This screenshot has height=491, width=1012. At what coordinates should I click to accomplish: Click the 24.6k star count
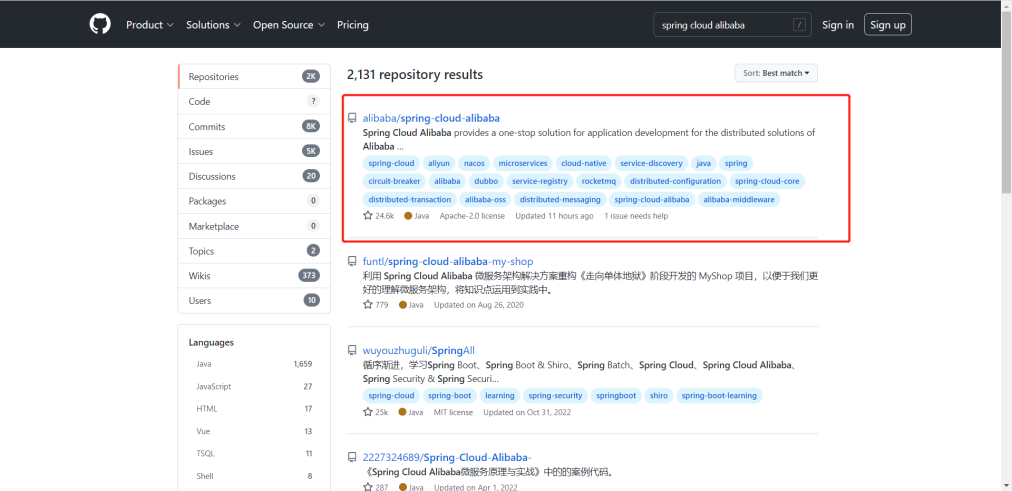pyautogui.click(x=385, y=216)
